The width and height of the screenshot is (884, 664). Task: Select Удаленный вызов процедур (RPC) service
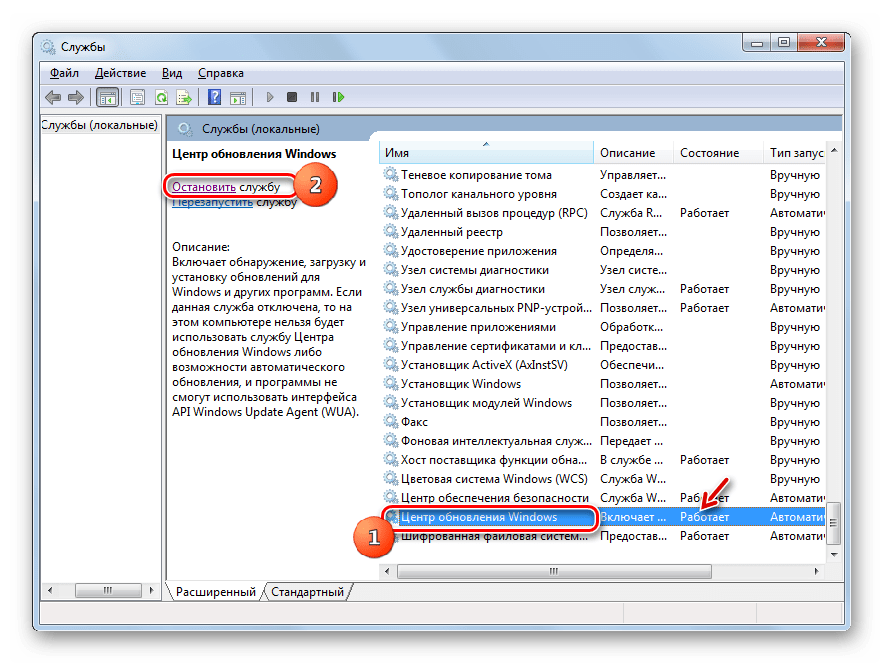coord(603,213)
